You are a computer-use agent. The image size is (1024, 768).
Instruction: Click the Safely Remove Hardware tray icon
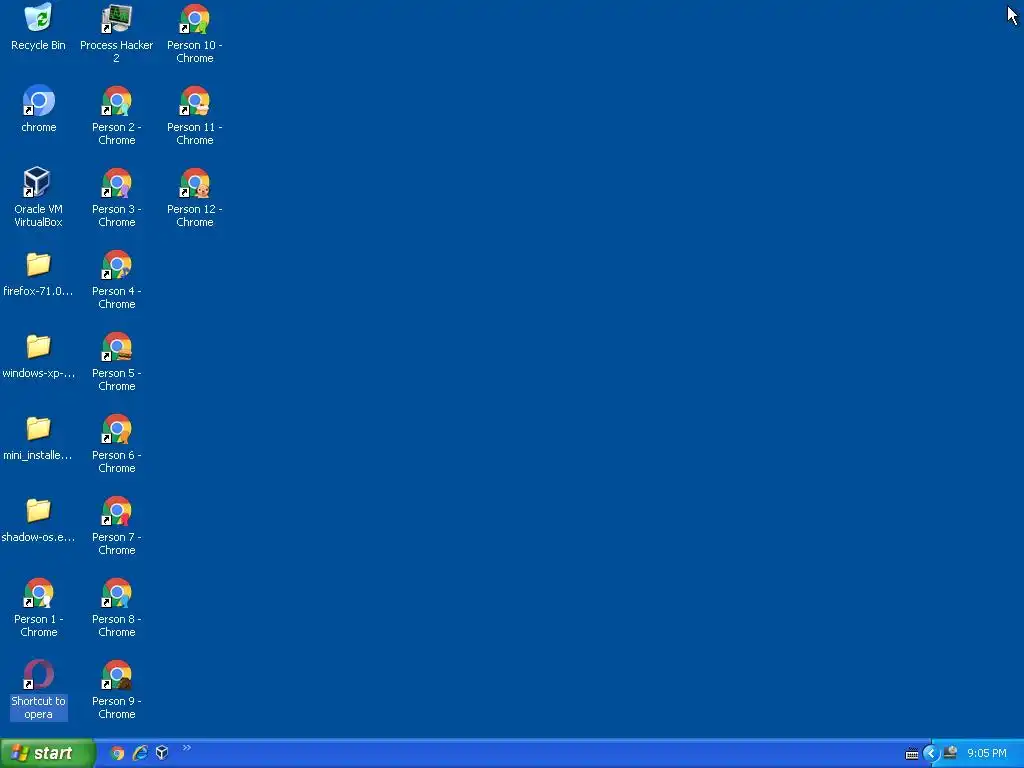[x=950, y=753]
